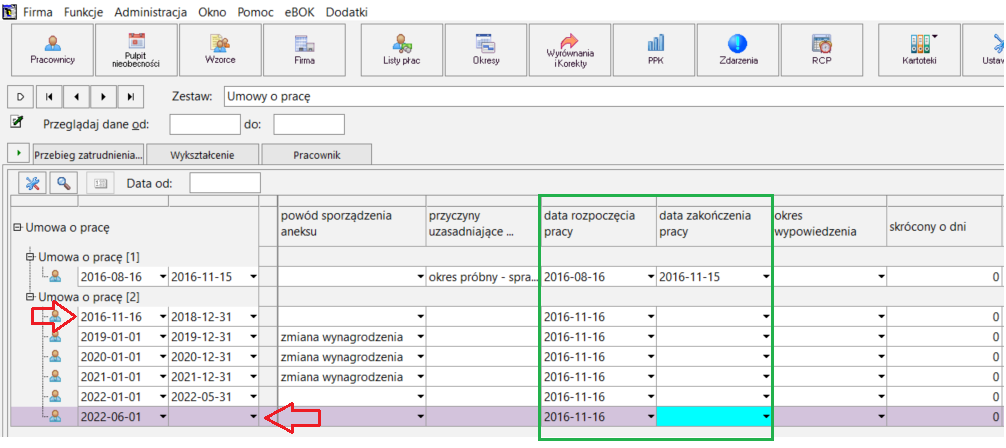Click the skrócony o dni column header

946,227
